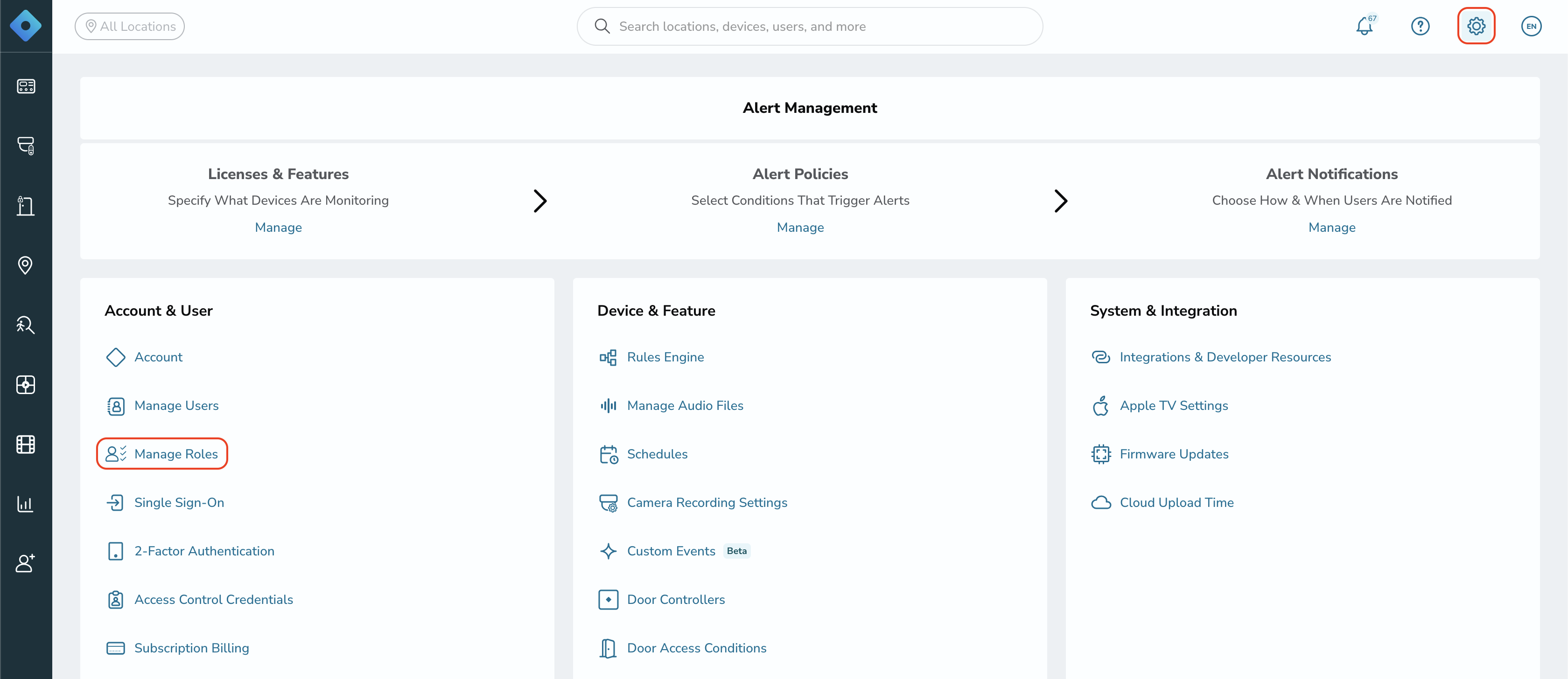Open the 2-Factor Authentication link
Image resolution: width=1568 pixels, height=679 pixels.
coord(204,551)
